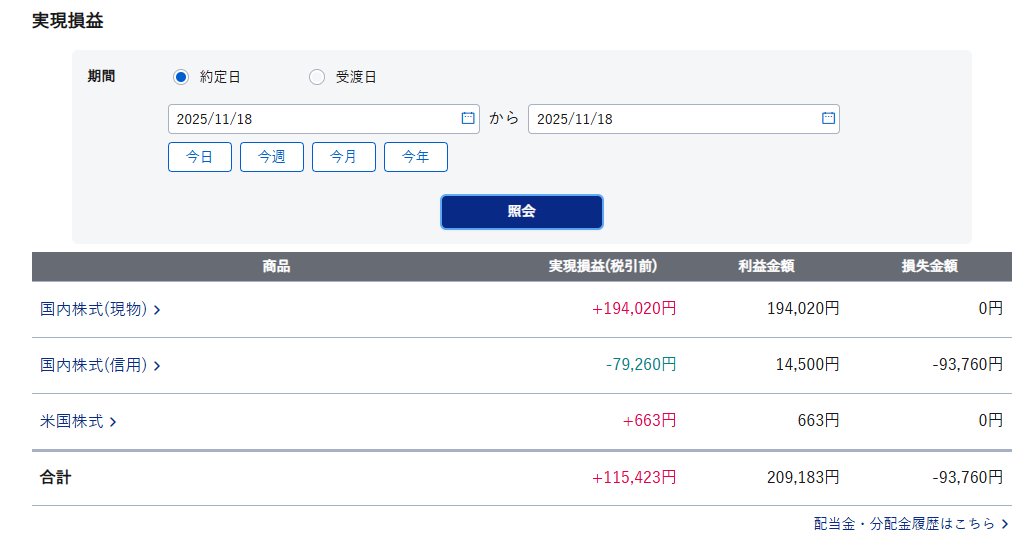Open the end date calendar picker icon
This screenshot has width=1016, height=547.
[828, 118]
